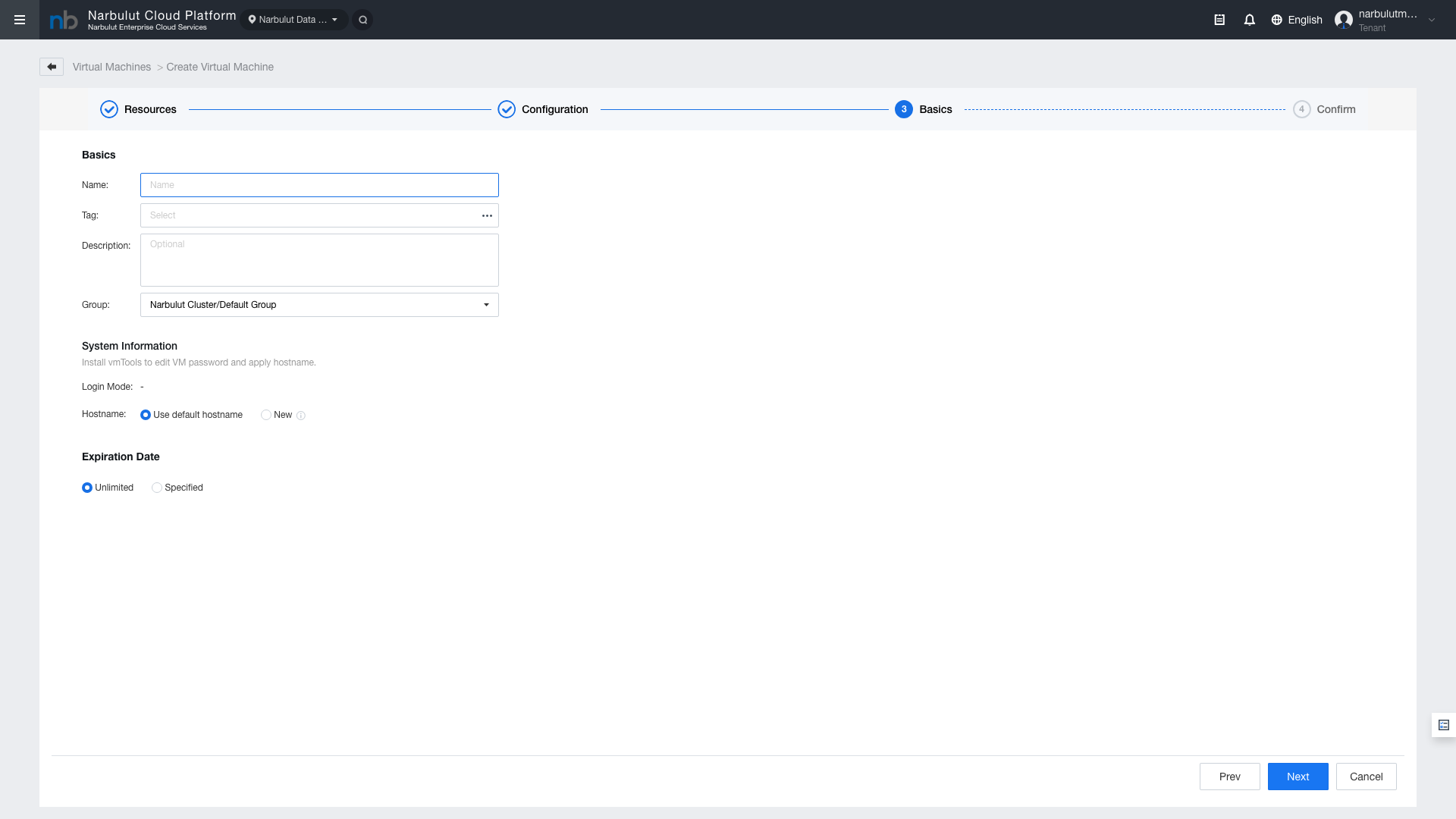Open the Tag select field
The height and width of the screenshot is (819, 1456).
click(319, 215)
